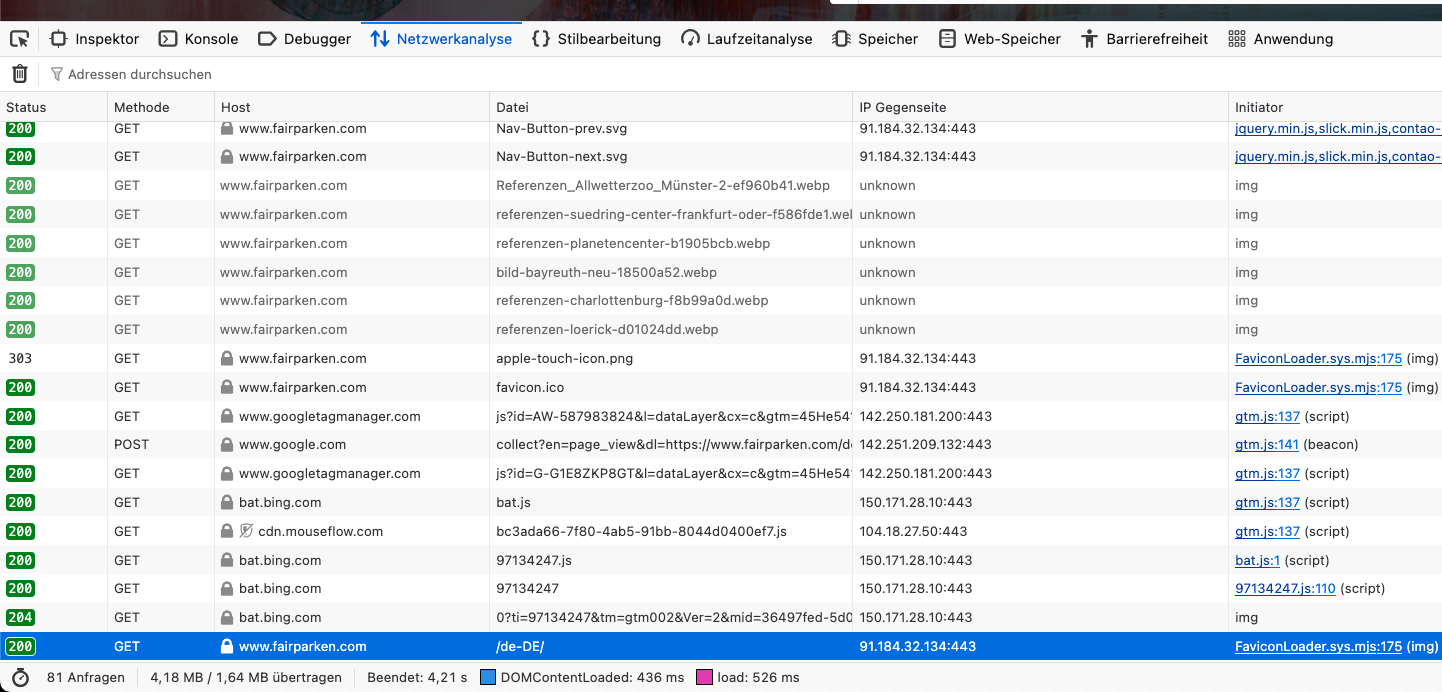The width and height of the screenshot is (1442, 692).
Task: Click tracking shield icon beside cdn.mouseflow.com
Action: click(246, 531)
